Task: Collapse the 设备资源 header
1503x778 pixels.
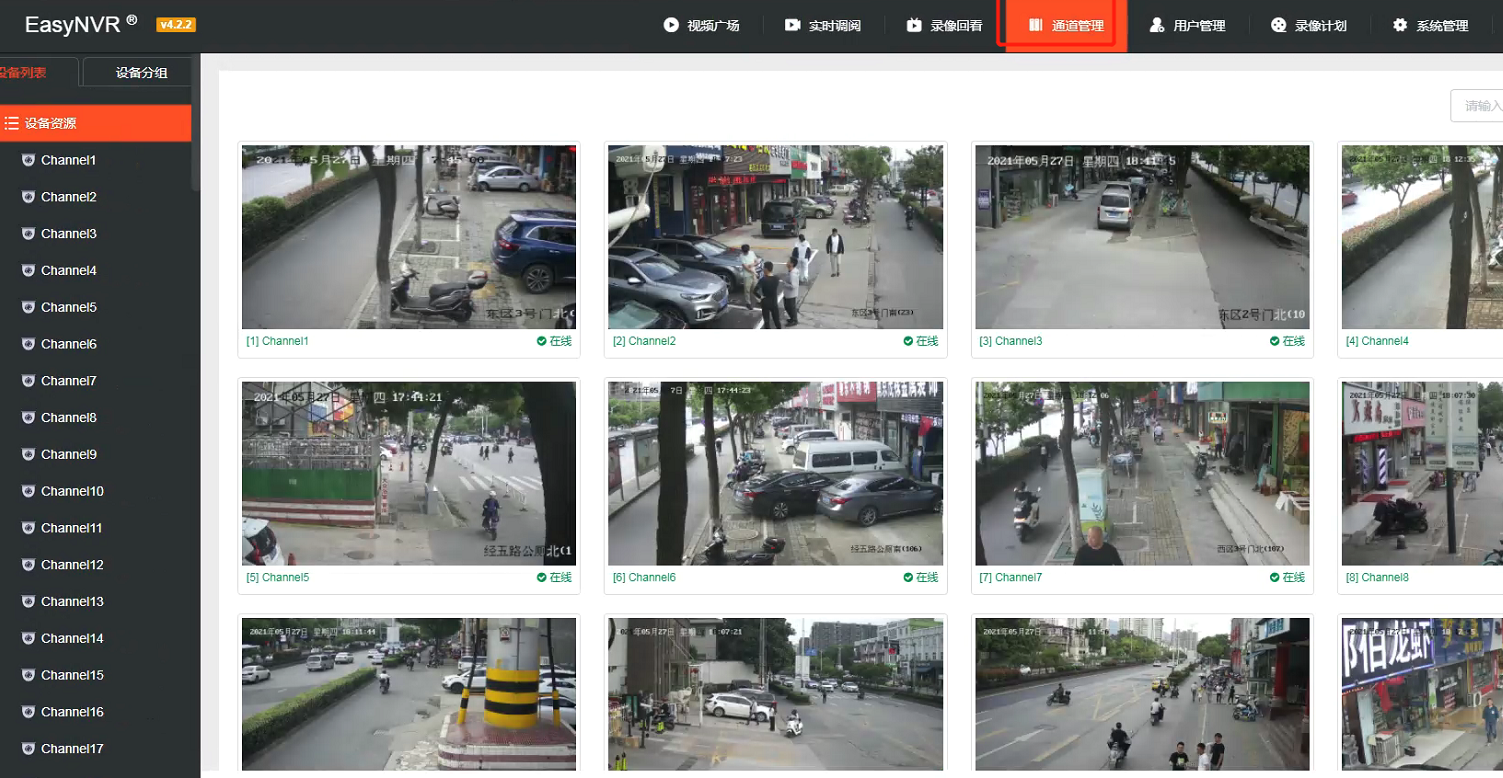Action: point(95,123)
